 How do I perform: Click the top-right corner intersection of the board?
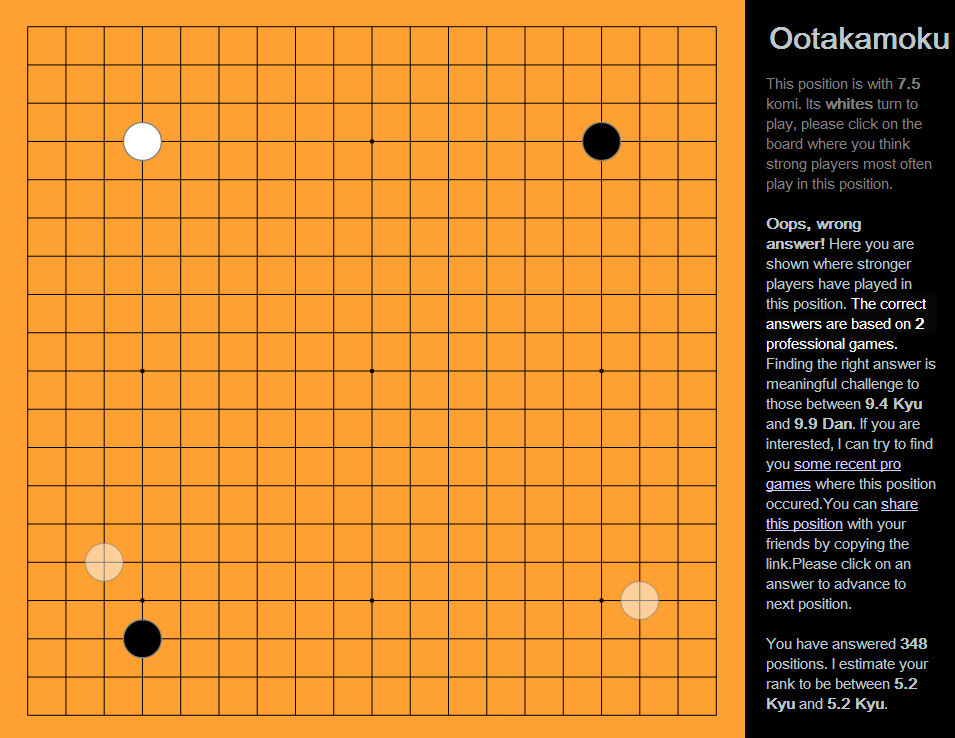point(716,27)
